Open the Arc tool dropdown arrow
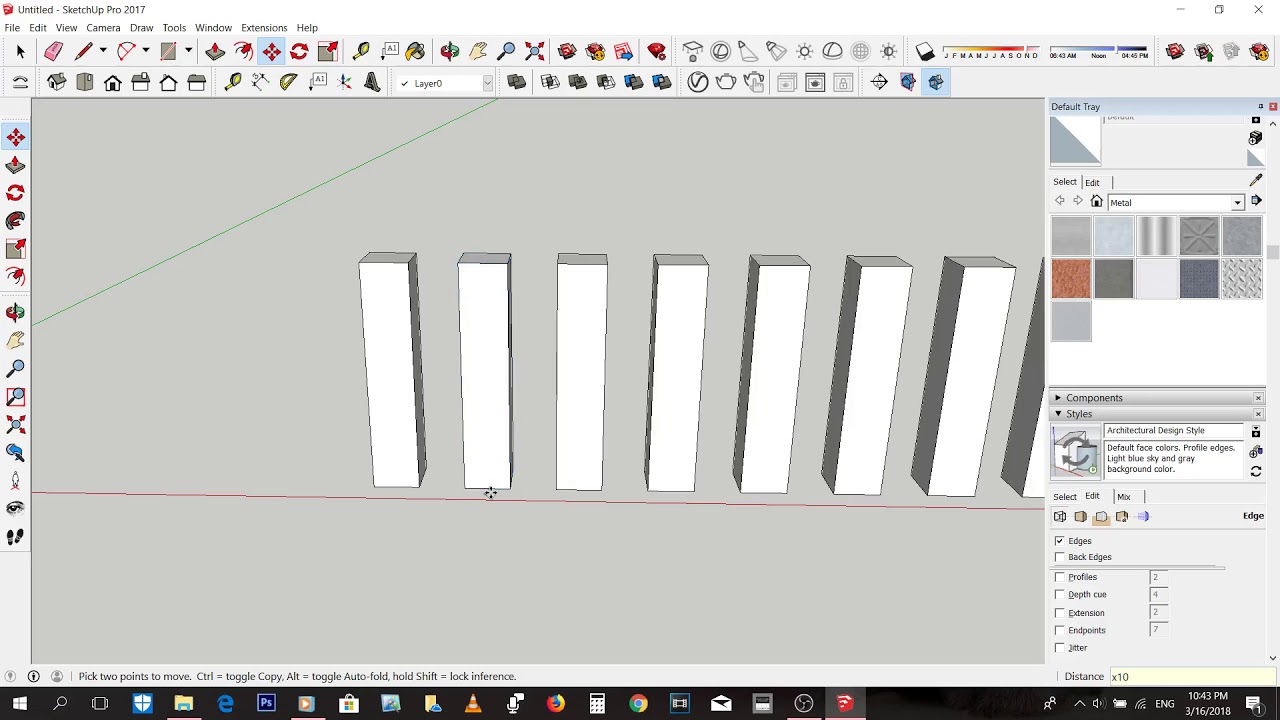 click(145, 51)
